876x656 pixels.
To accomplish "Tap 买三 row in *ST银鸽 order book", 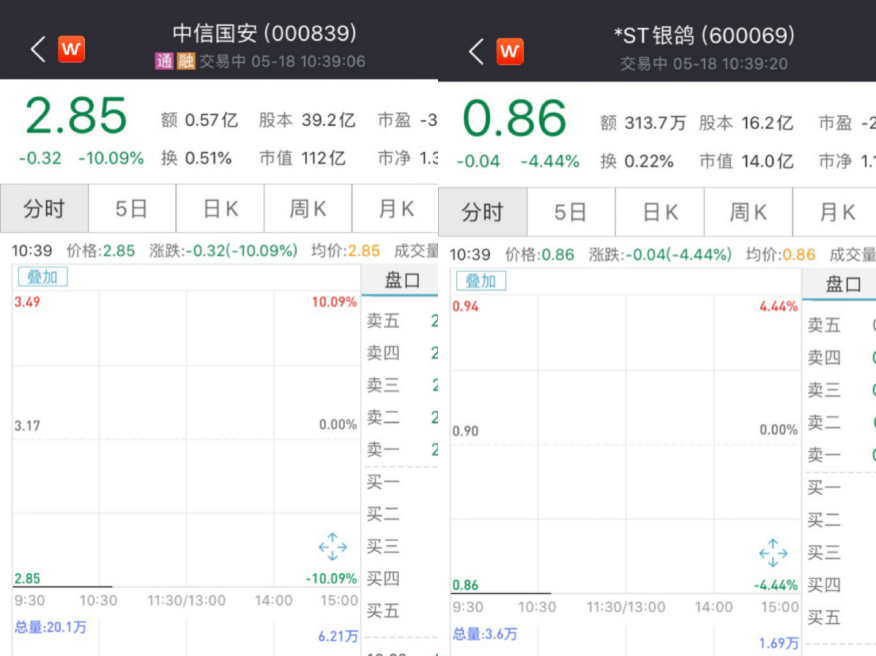I will [x=840, y=552].
